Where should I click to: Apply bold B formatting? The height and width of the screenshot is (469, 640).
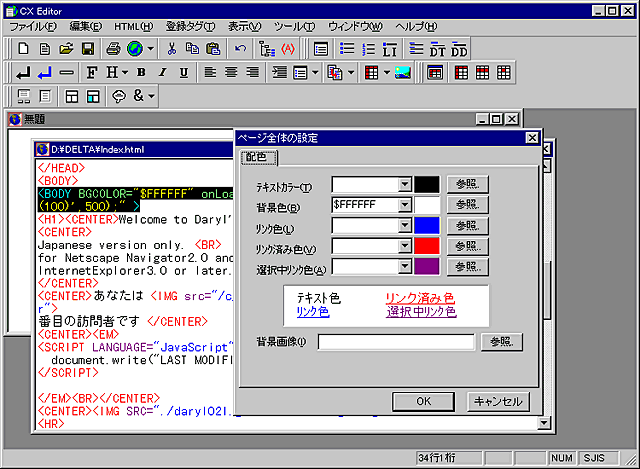point(141,73)
